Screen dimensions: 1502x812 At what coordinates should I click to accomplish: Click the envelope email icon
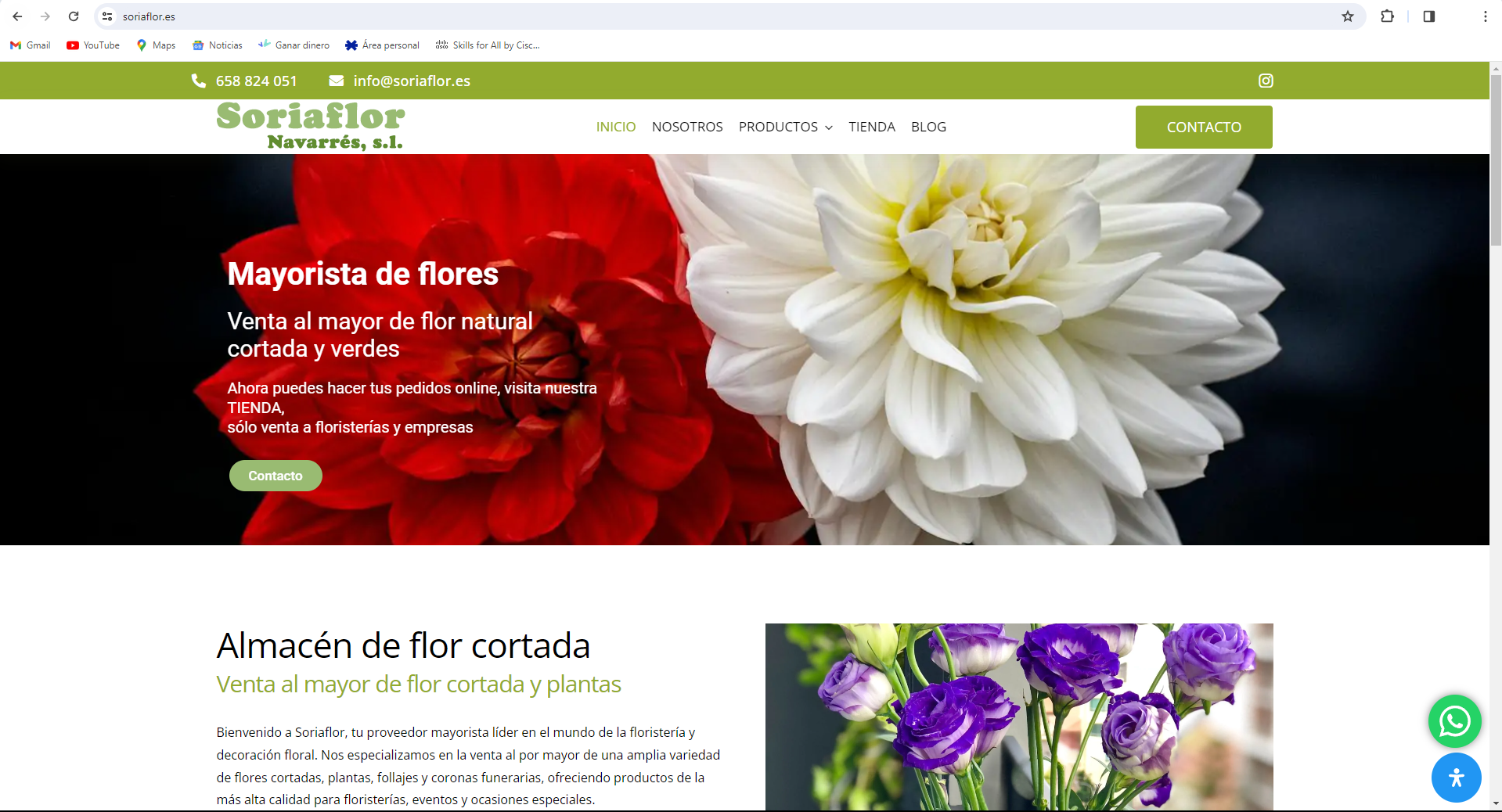coord(337,81)
